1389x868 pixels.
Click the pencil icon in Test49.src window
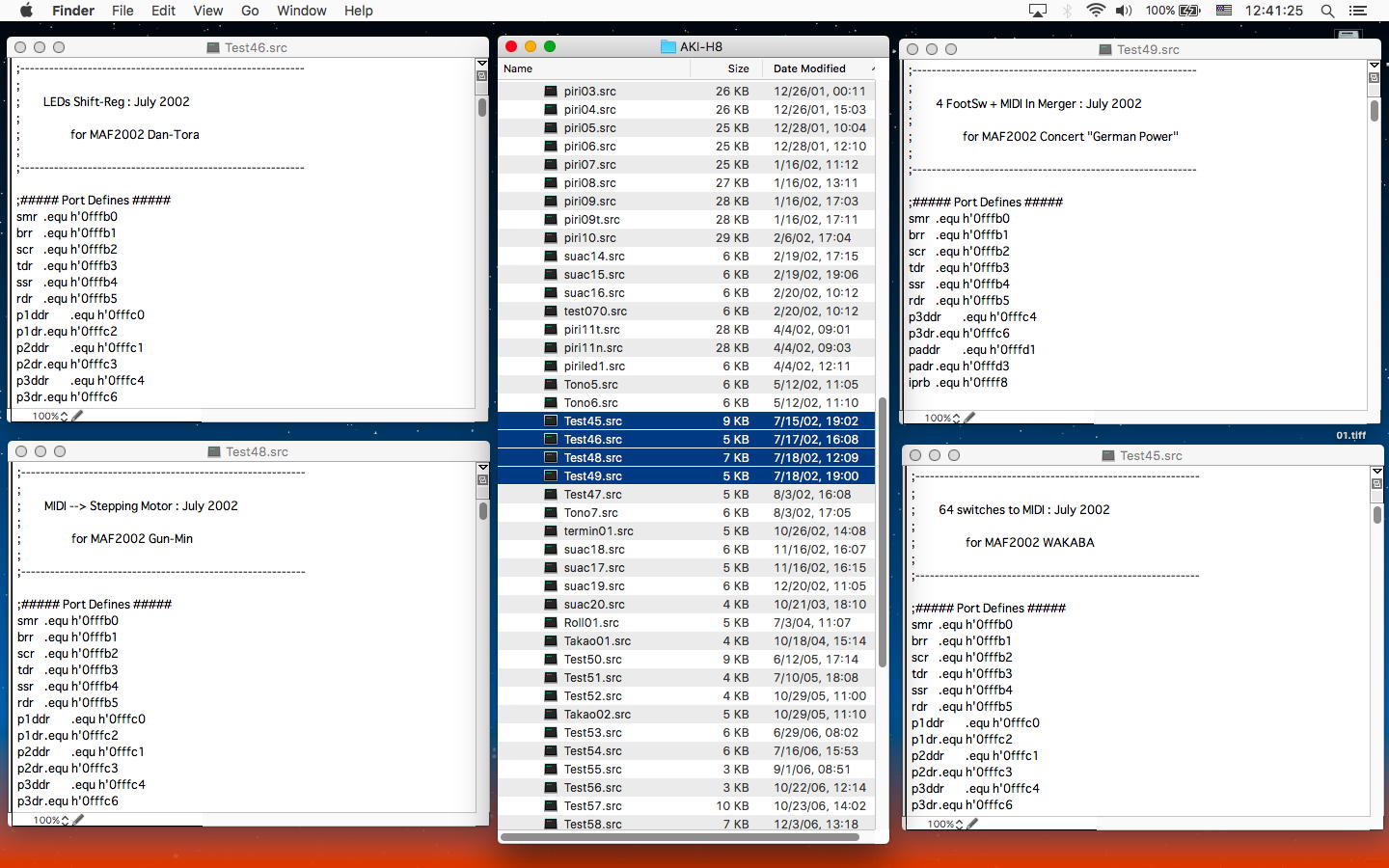[969, 418]
